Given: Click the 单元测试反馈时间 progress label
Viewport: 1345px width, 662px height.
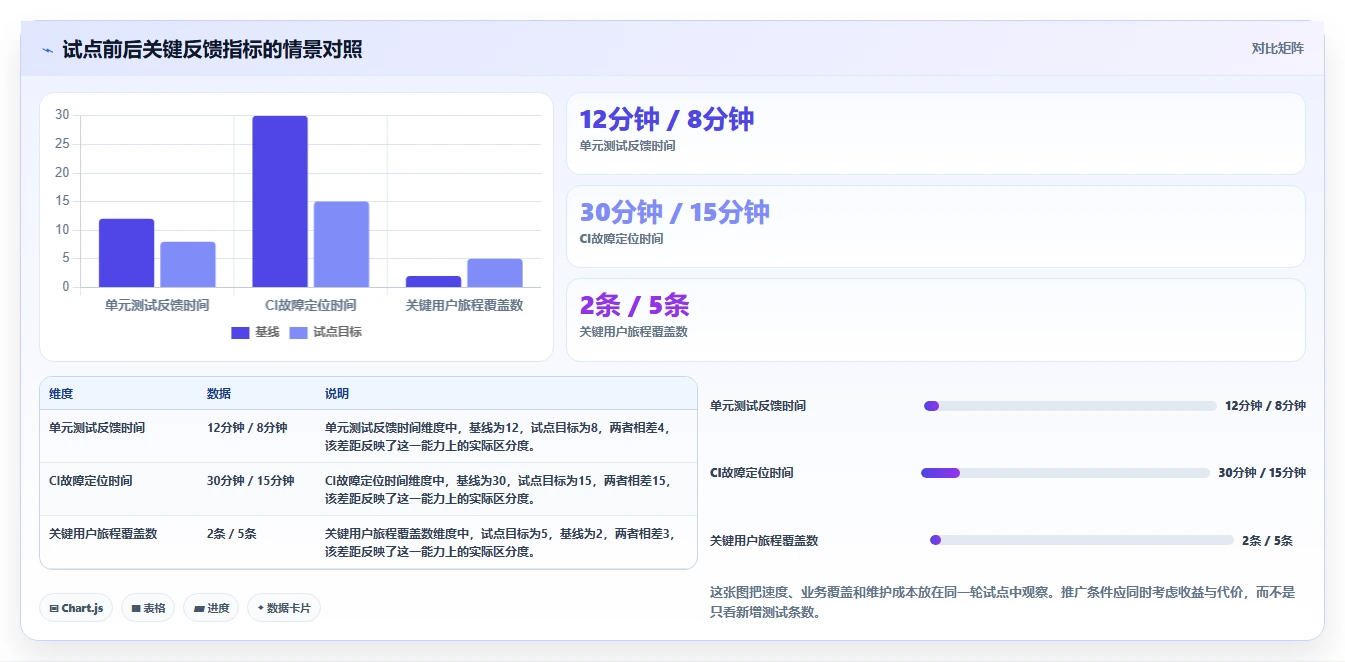Looking at the screenshot, I should pyautogui.click(x=758, y=406).
